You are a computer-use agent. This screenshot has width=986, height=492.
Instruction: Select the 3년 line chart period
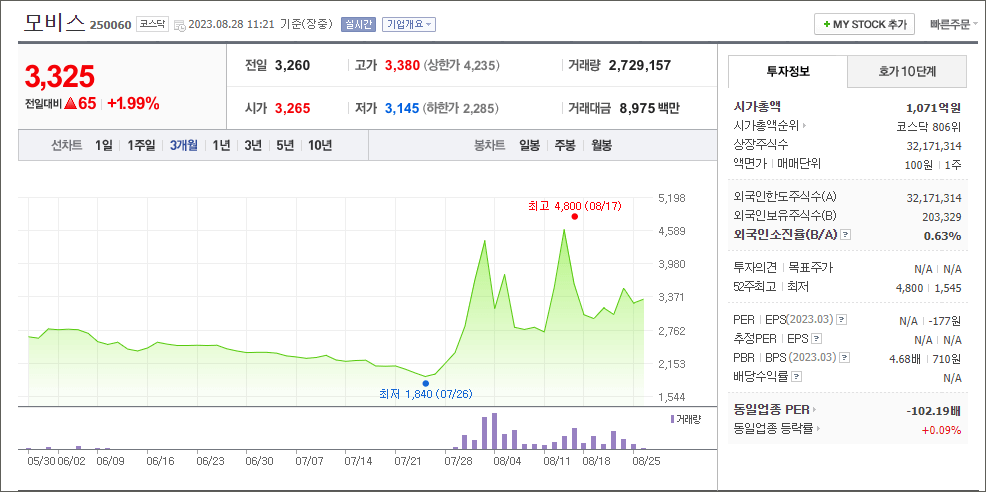(x=253, y=145)
